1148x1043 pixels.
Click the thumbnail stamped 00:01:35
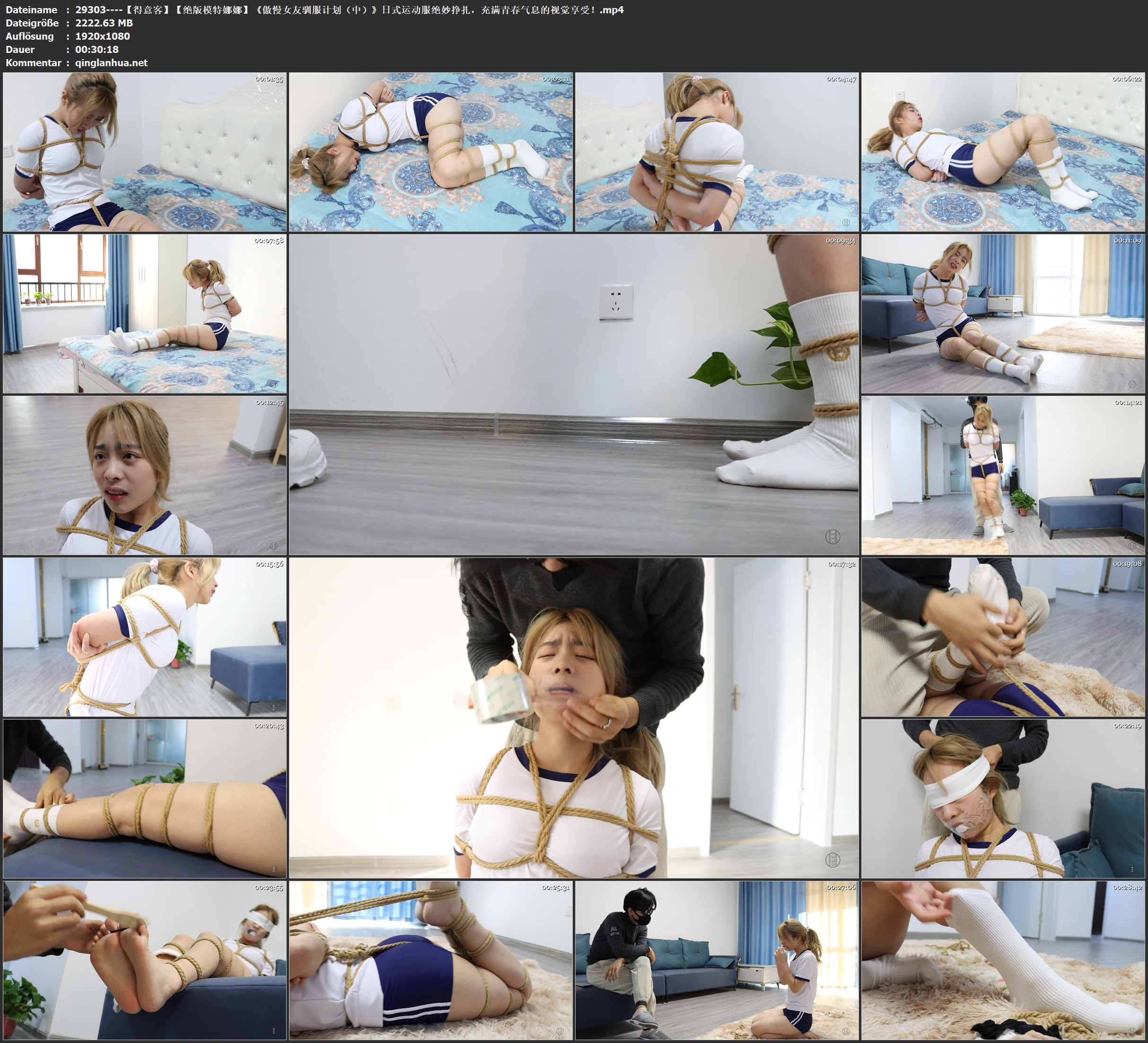[145, 152]
